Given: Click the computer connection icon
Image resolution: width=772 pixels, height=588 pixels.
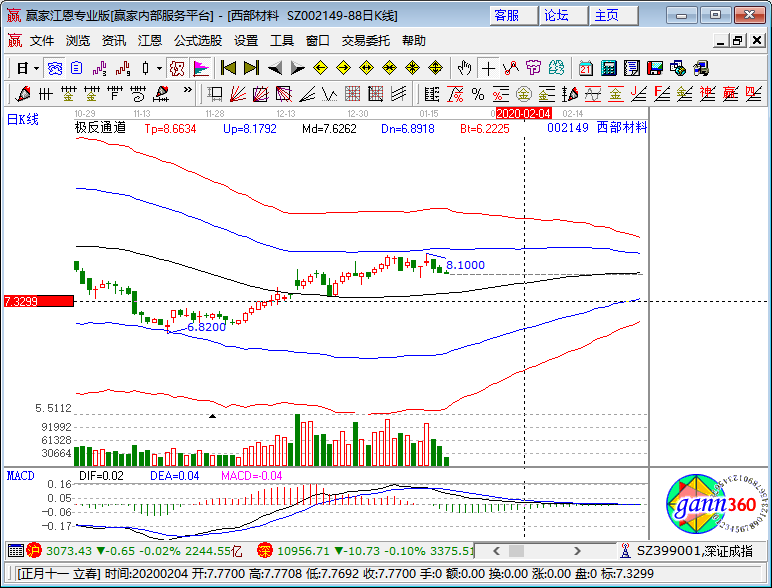Looking at the screenshot, I should 701,68.
